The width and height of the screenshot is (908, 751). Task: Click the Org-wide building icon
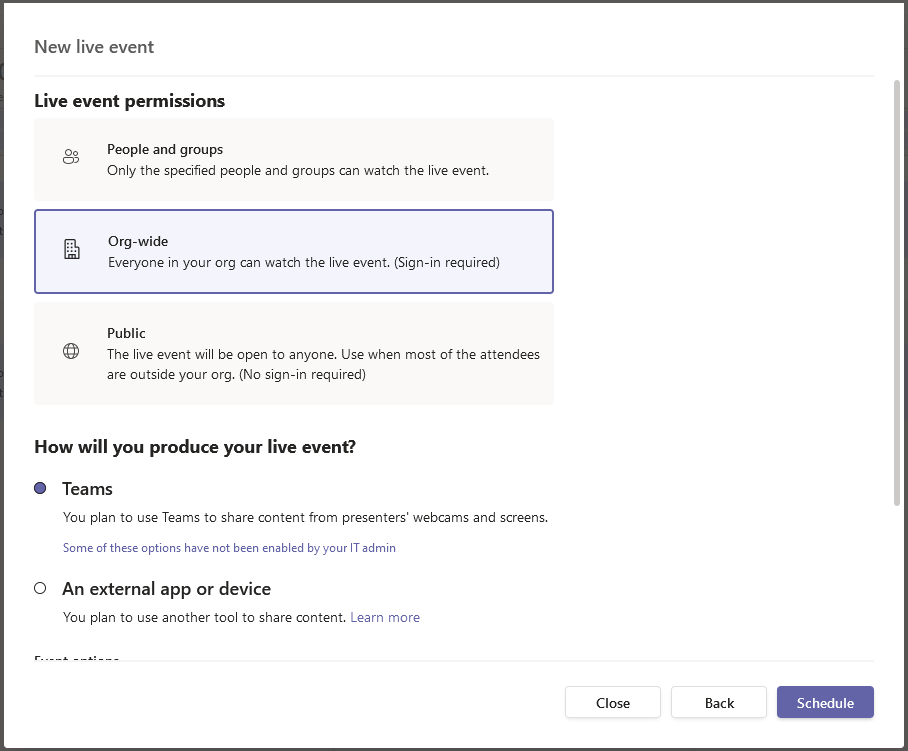tap(71, 250)
